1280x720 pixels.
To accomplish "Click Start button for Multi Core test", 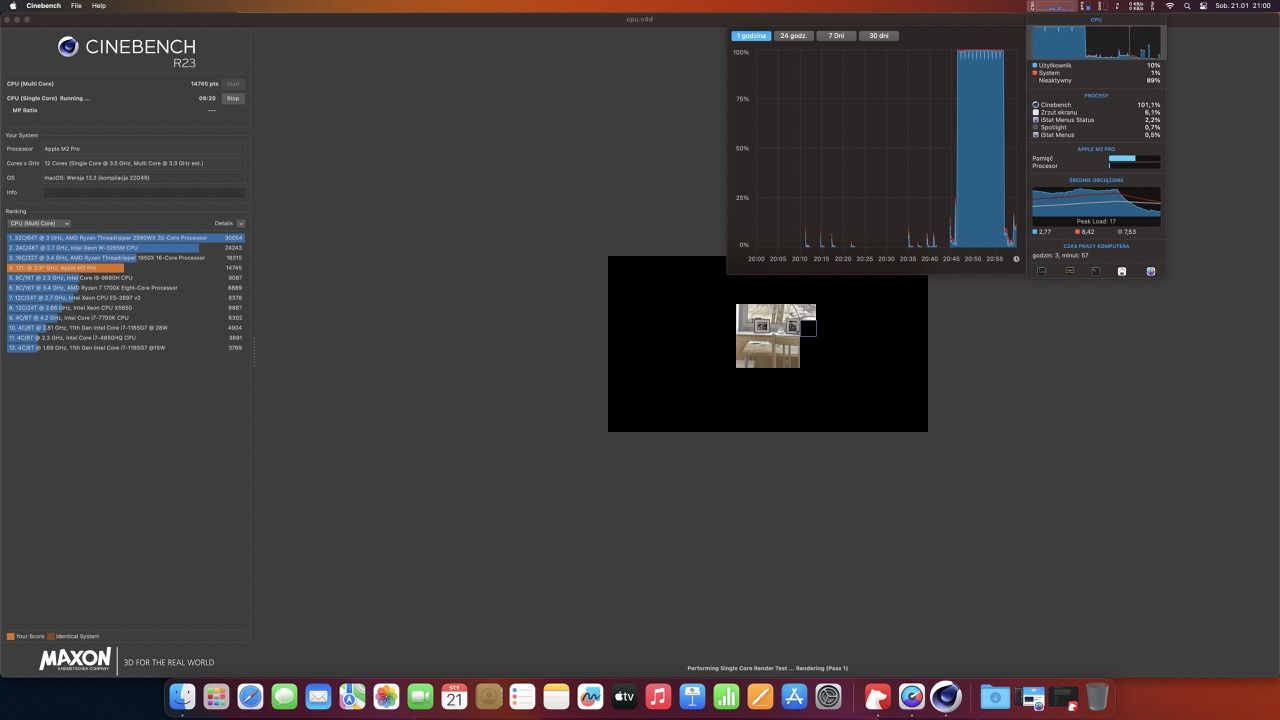I will point(233,84).
